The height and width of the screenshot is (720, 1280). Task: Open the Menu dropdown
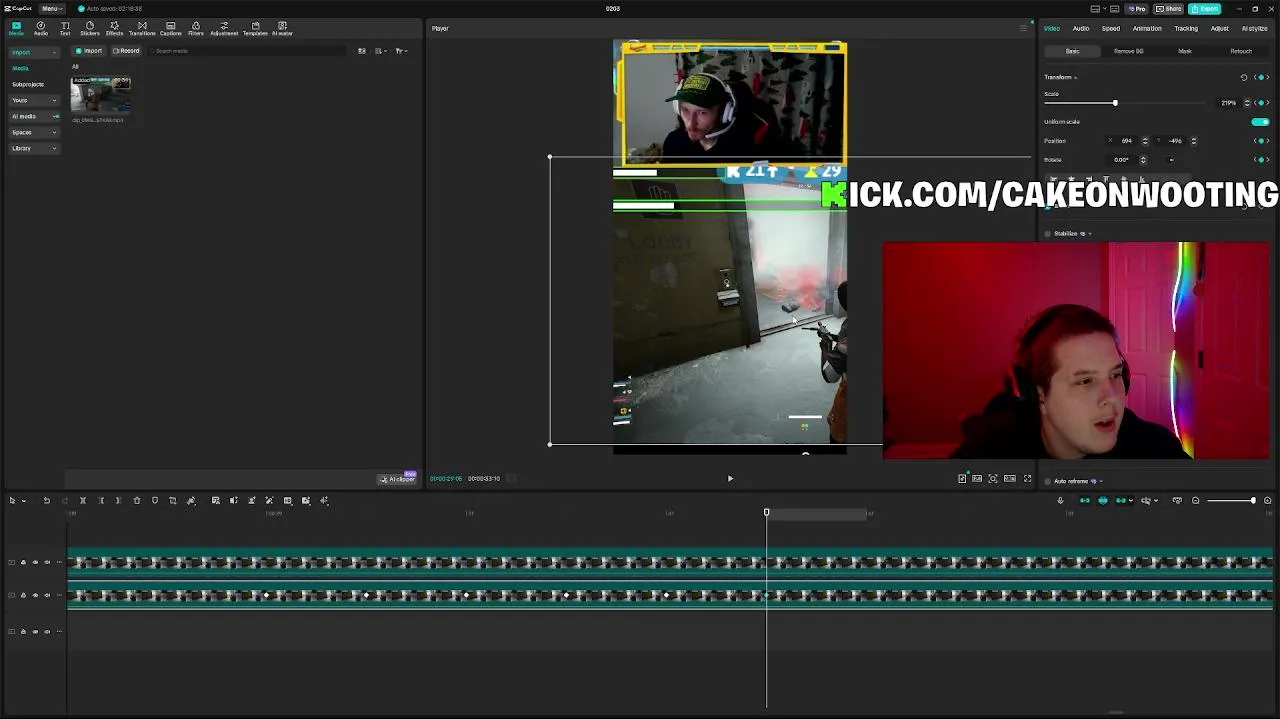pyautogui.click(x=50, y=8)
